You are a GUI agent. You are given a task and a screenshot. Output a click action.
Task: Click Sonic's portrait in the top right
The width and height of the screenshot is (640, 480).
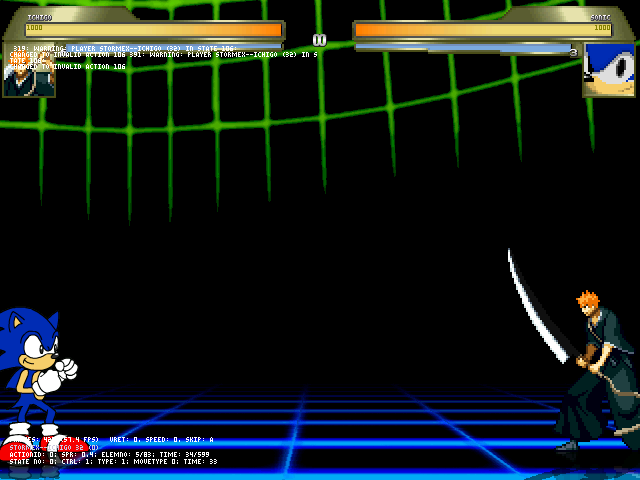point(609,70)
